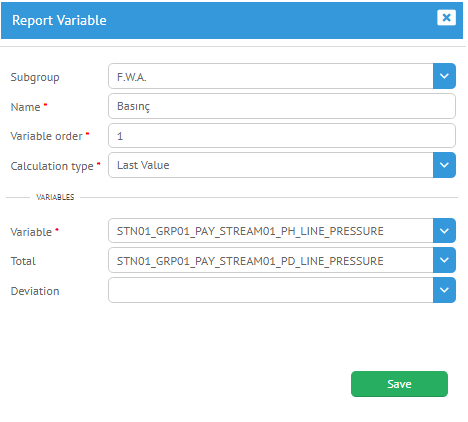Viewport: 468px width, 422px height.
Task: Click the VARIABLES section header
Action: 55,197
